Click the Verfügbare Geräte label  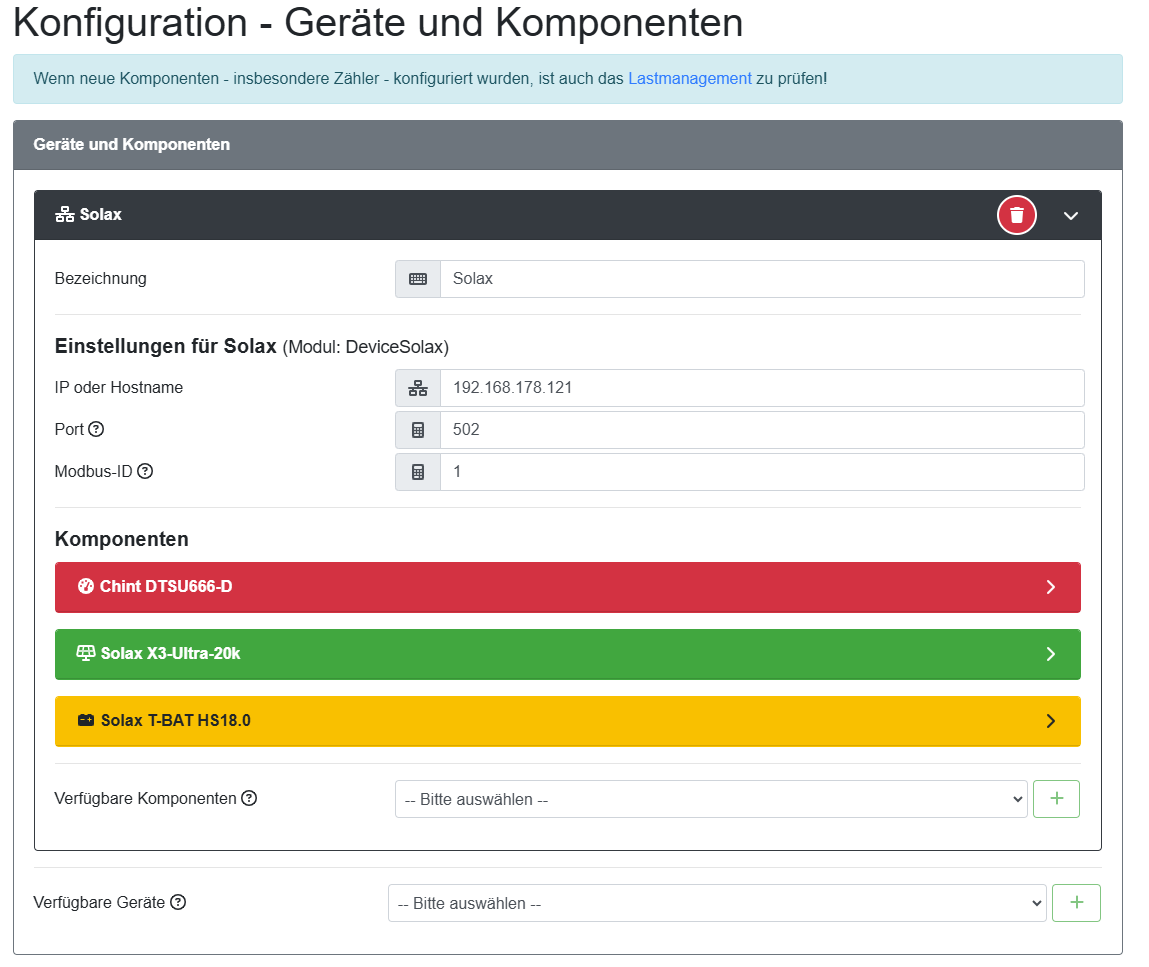coord(99,903)
